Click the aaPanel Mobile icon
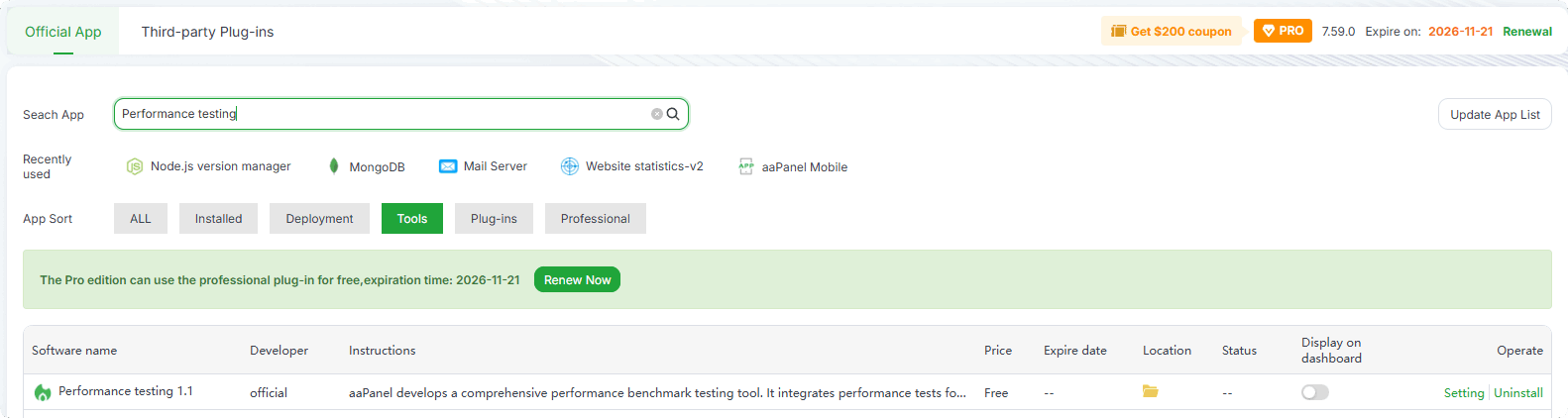1568x418 pixels. [746, 166]
